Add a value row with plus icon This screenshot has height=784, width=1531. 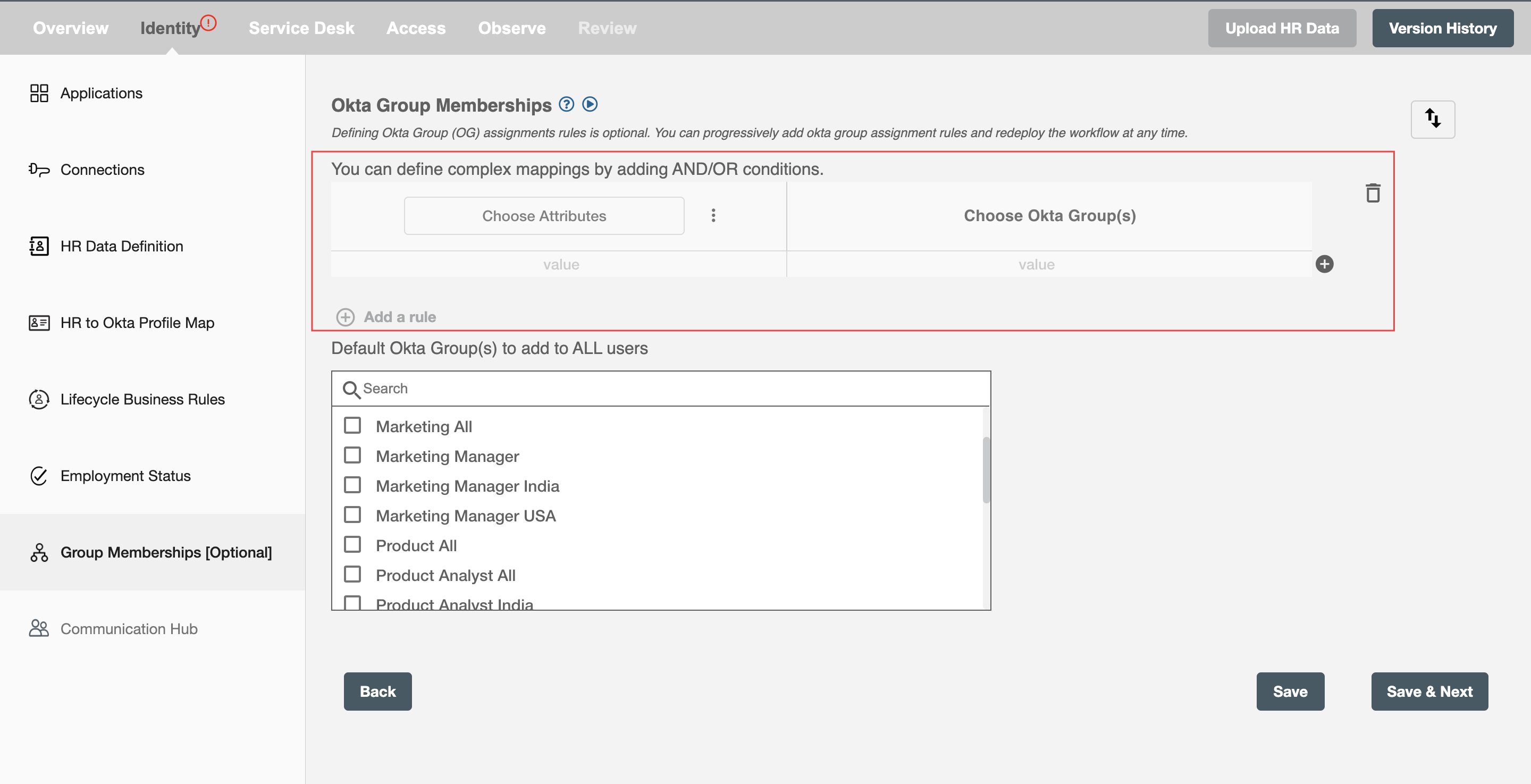coord(1325,264)
